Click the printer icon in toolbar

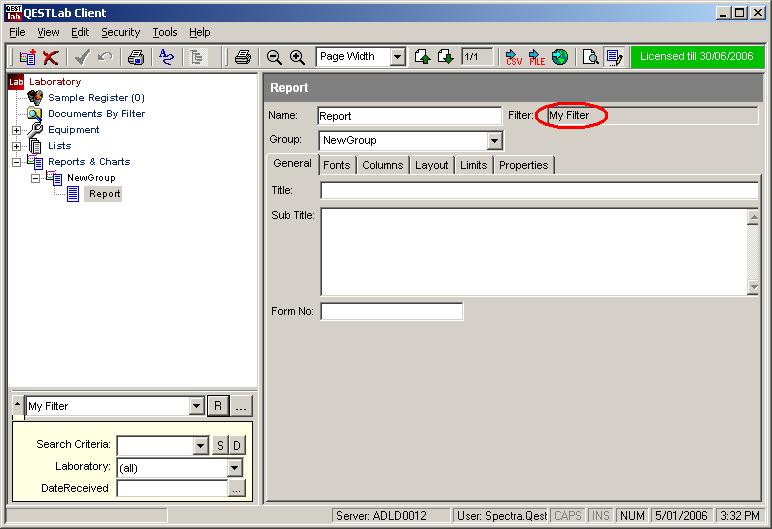tap(241, 58)
